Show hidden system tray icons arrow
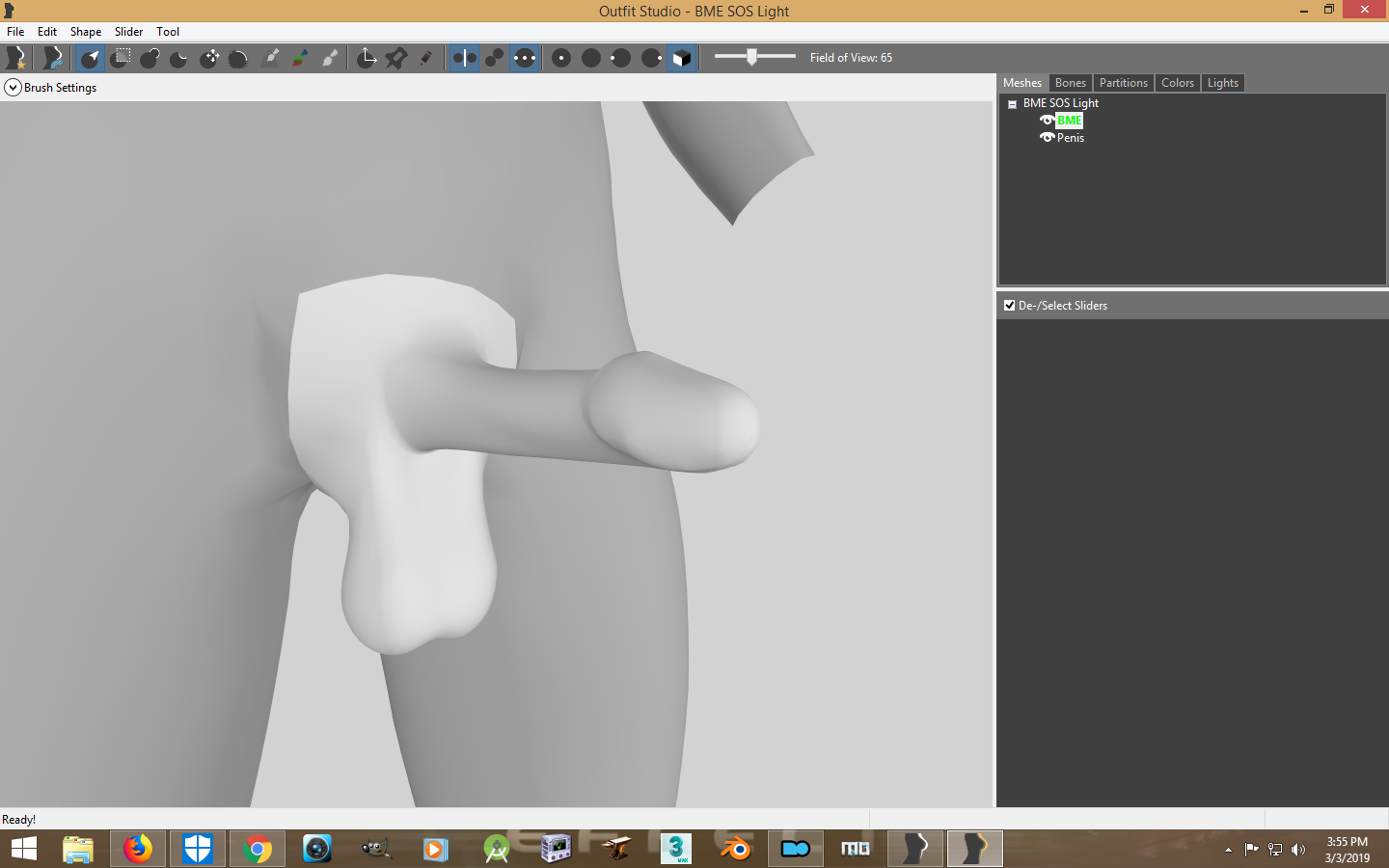The image size is (1389, 868). click(x=1228, y=850)
